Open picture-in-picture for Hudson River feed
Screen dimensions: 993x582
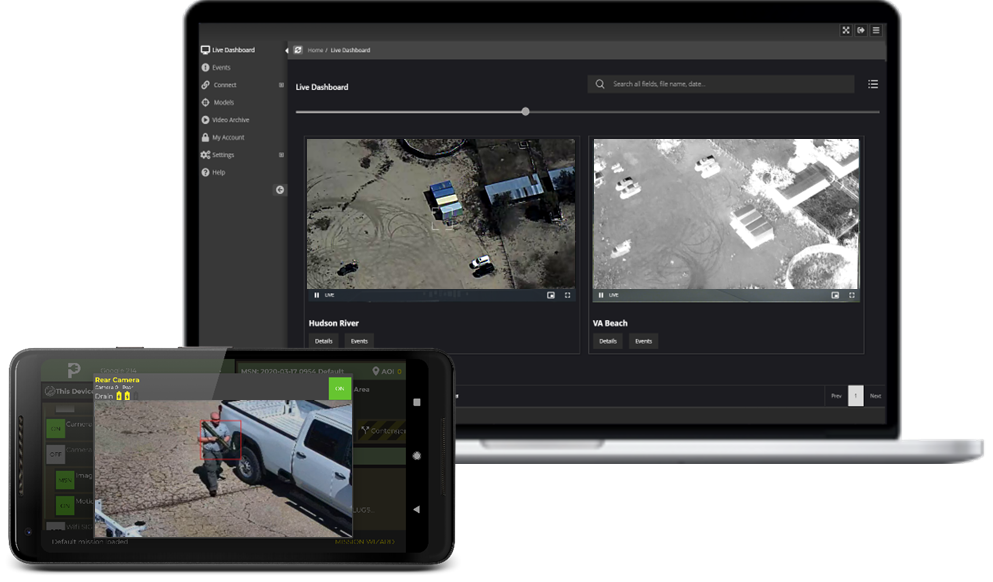551,295
